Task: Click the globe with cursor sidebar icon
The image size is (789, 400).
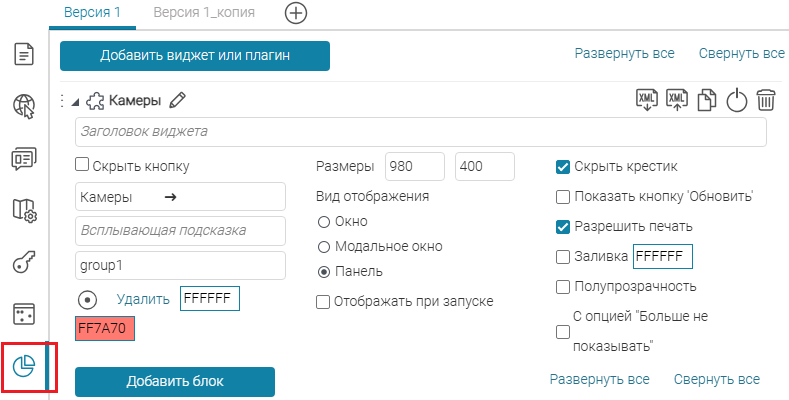Action: click(24, 106)
